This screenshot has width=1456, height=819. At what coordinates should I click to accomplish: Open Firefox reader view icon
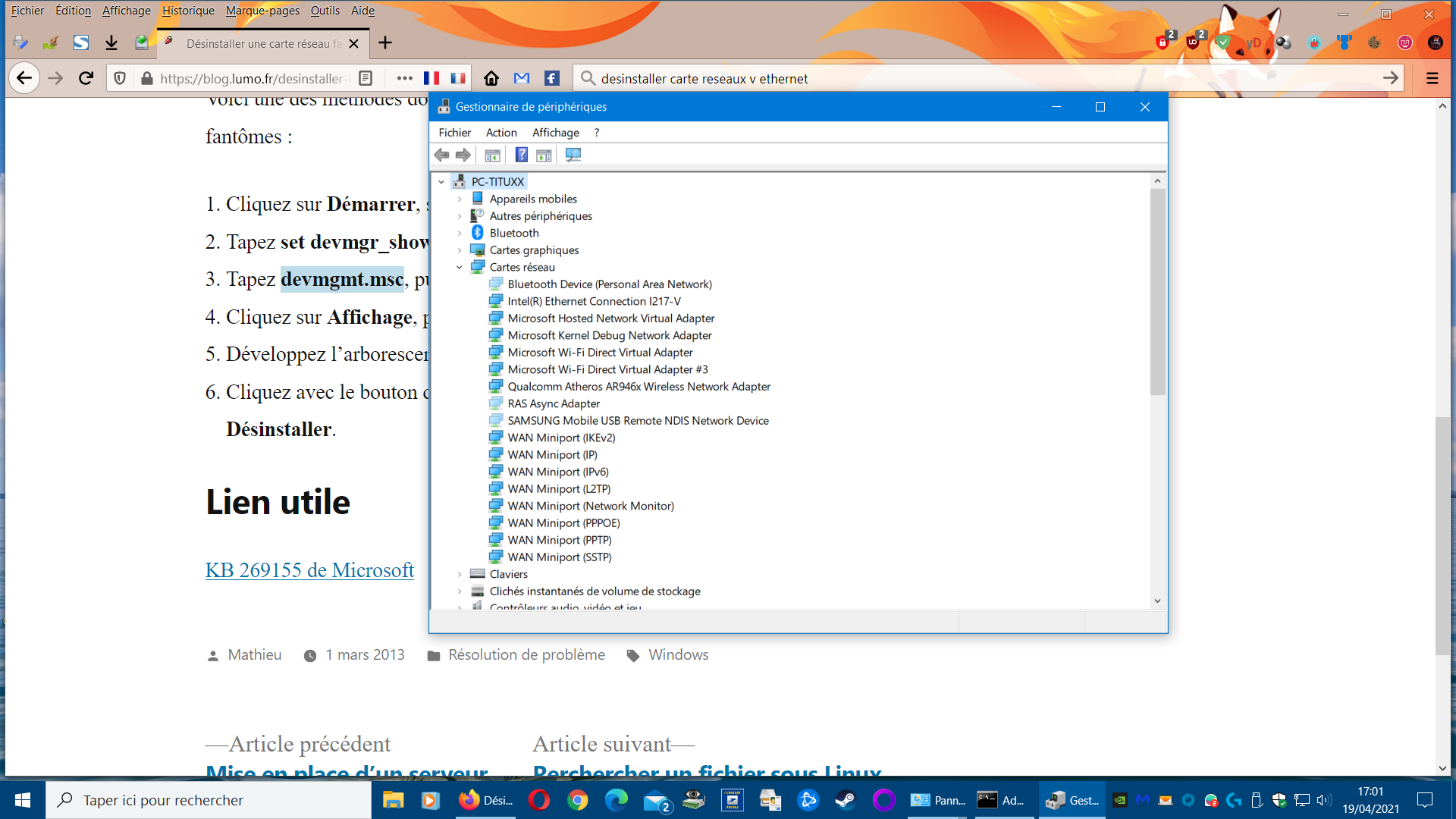366,78
